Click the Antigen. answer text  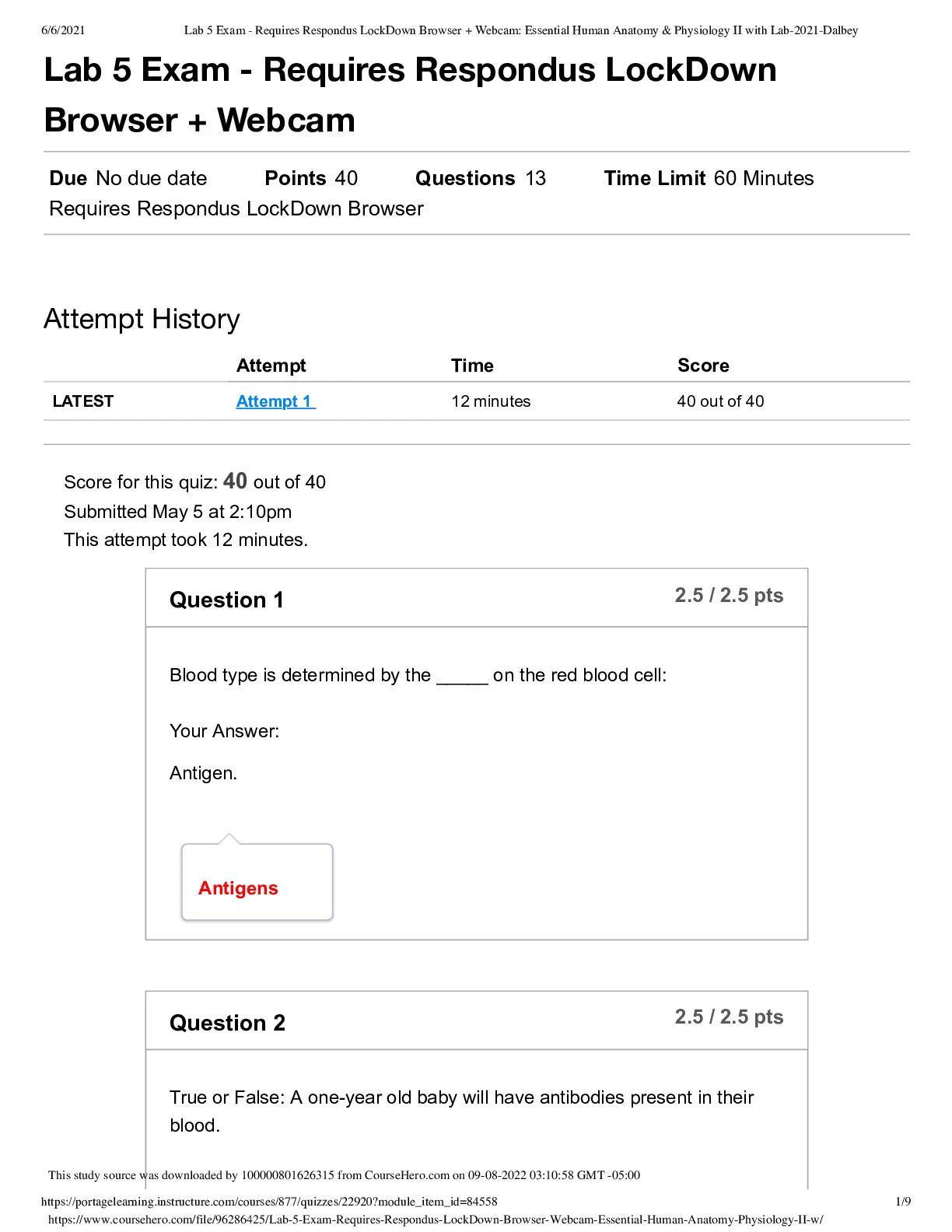pos(203,773)
